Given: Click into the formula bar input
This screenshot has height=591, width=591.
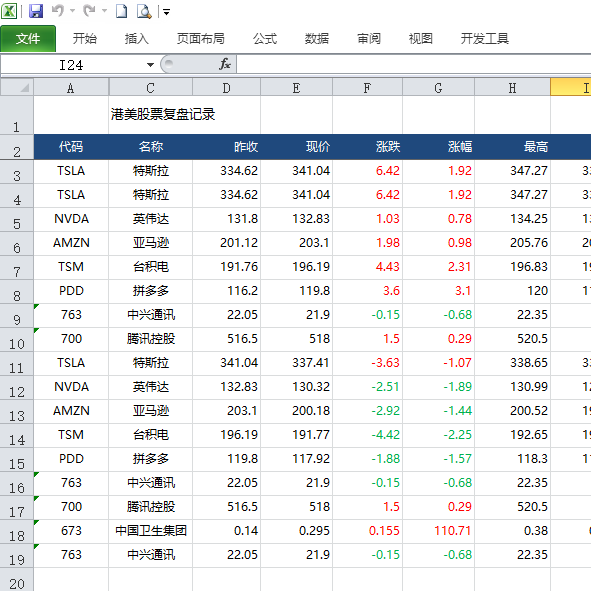Looking at the screenshot, I should click(414, 64).
